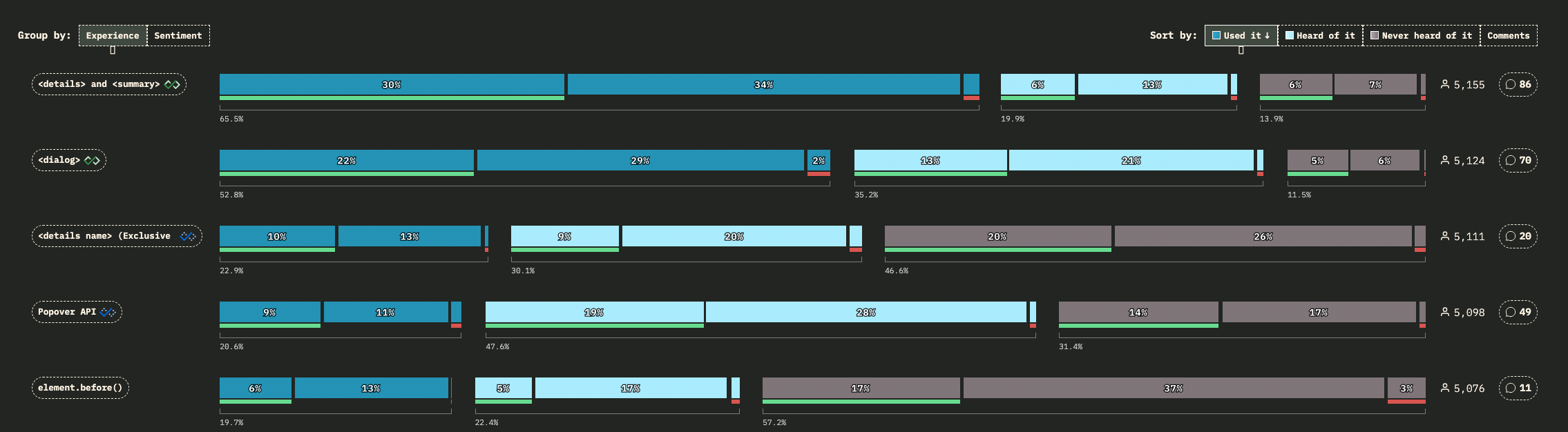Viewport: 1568px width, 432px height.
Task: Click the 37% gray bar segment for element.before()
Action: coord(1173,388)
